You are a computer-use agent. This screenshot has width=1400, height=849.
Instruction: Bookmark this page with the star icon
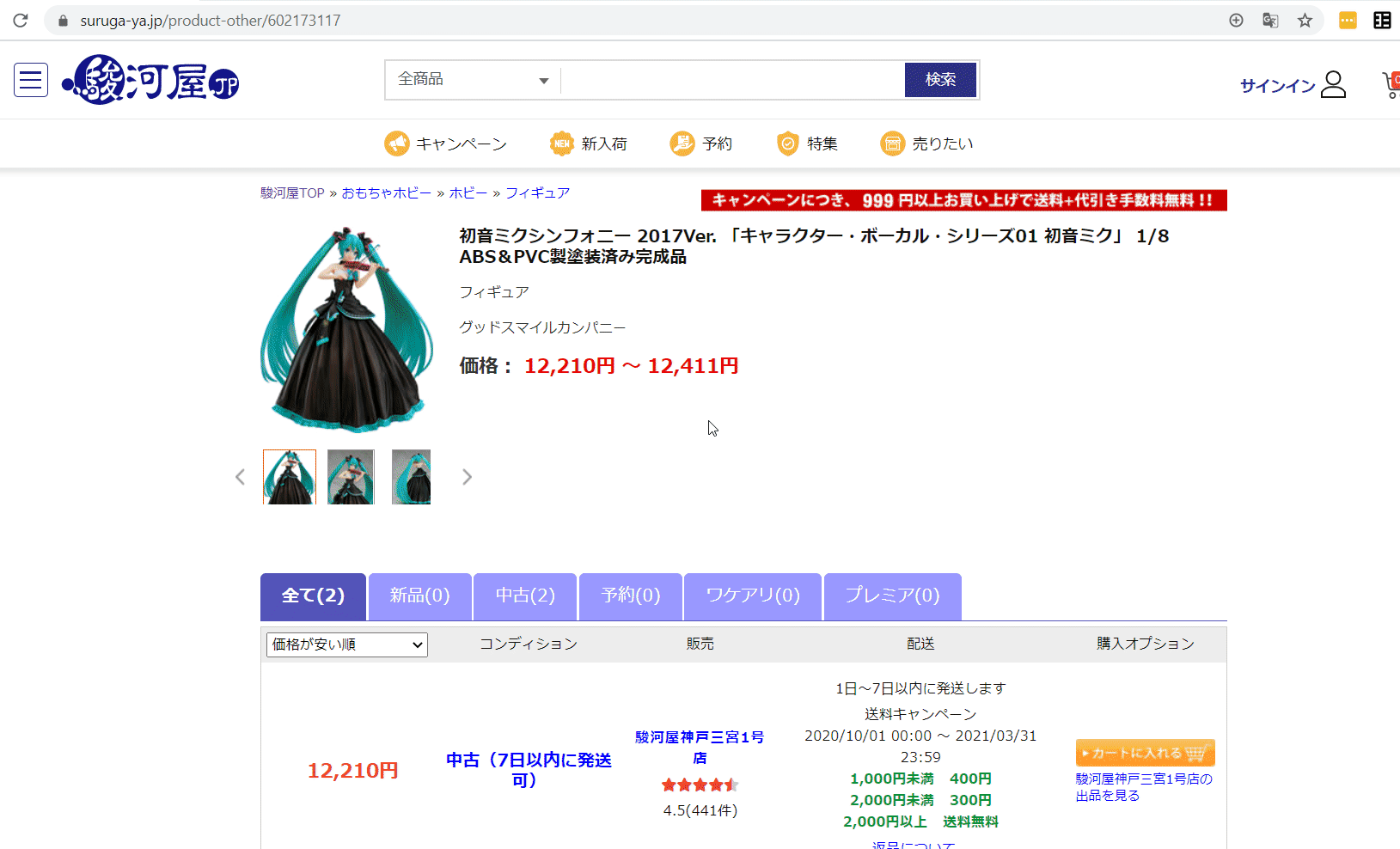pyautogui.click(x=1305, y=21)
